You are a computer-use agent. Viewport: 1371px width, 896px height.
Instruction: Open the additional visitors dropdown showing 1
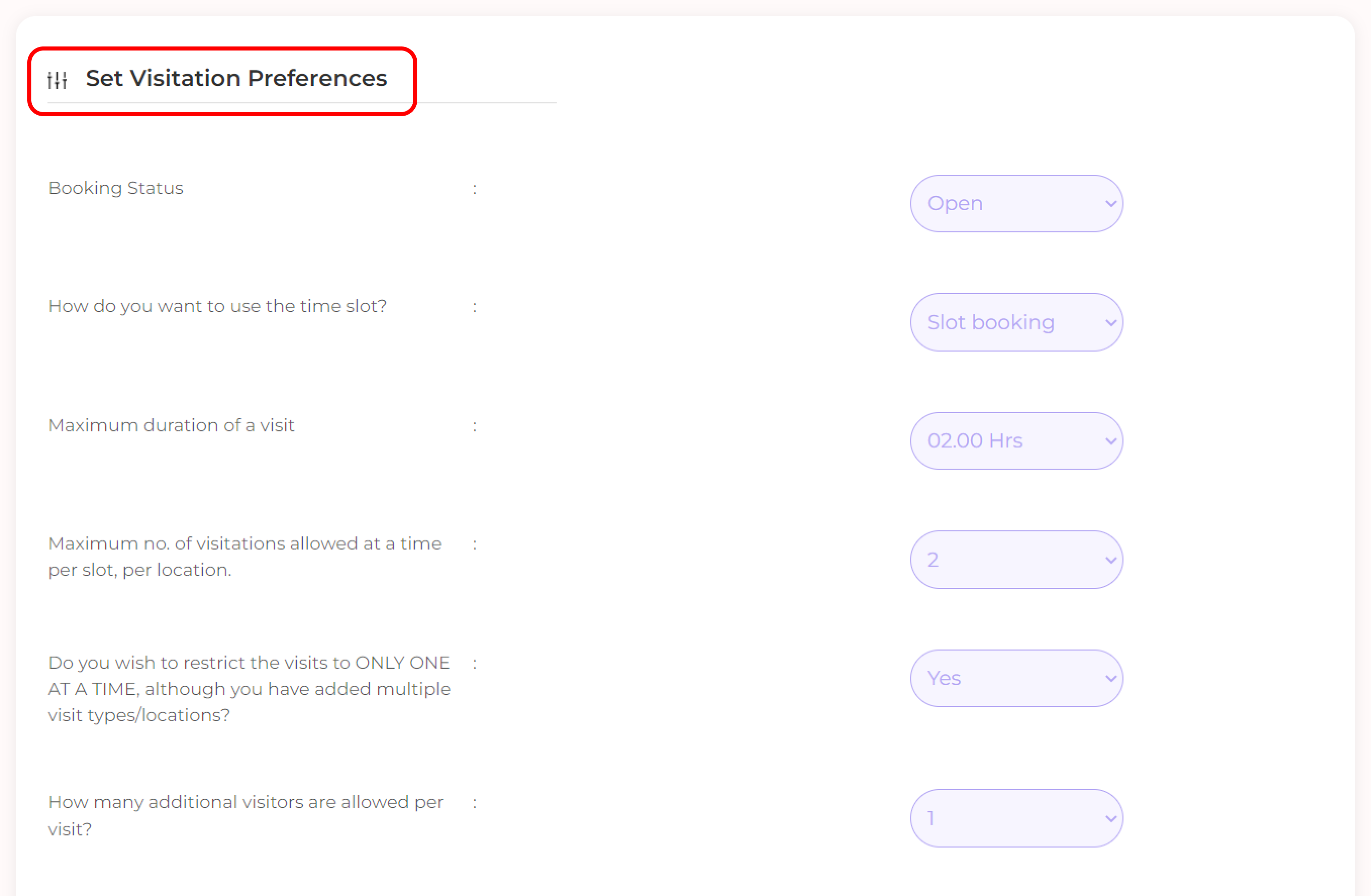pyautogui.click(x=1016, y=818)
